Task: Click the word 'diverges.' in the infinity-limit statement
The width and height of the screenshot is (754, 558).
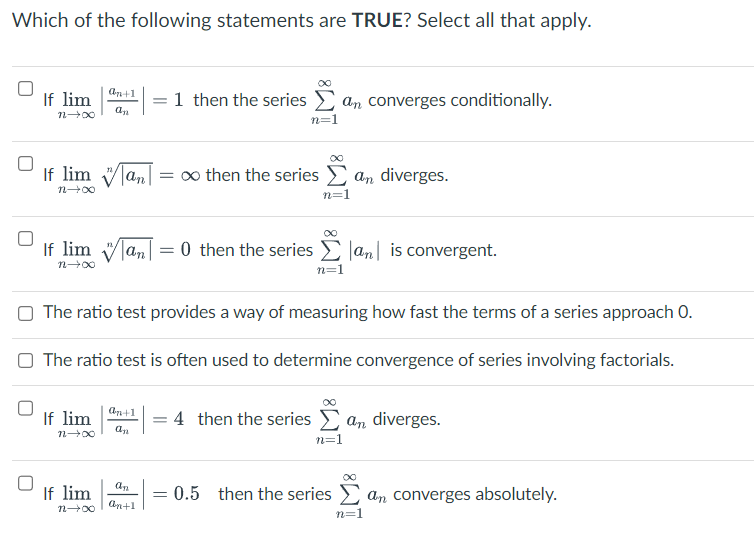Action: 414,175
